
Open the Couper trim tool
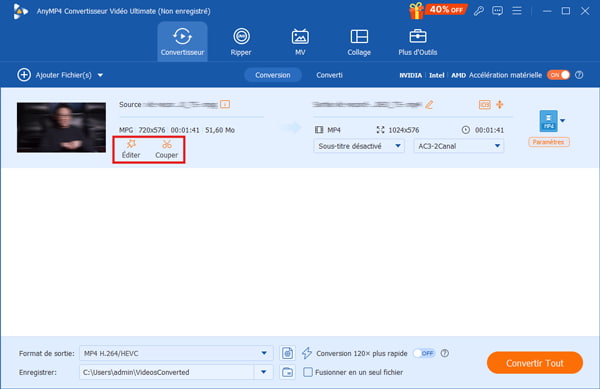pyautogui.click(x=166, y=149)
